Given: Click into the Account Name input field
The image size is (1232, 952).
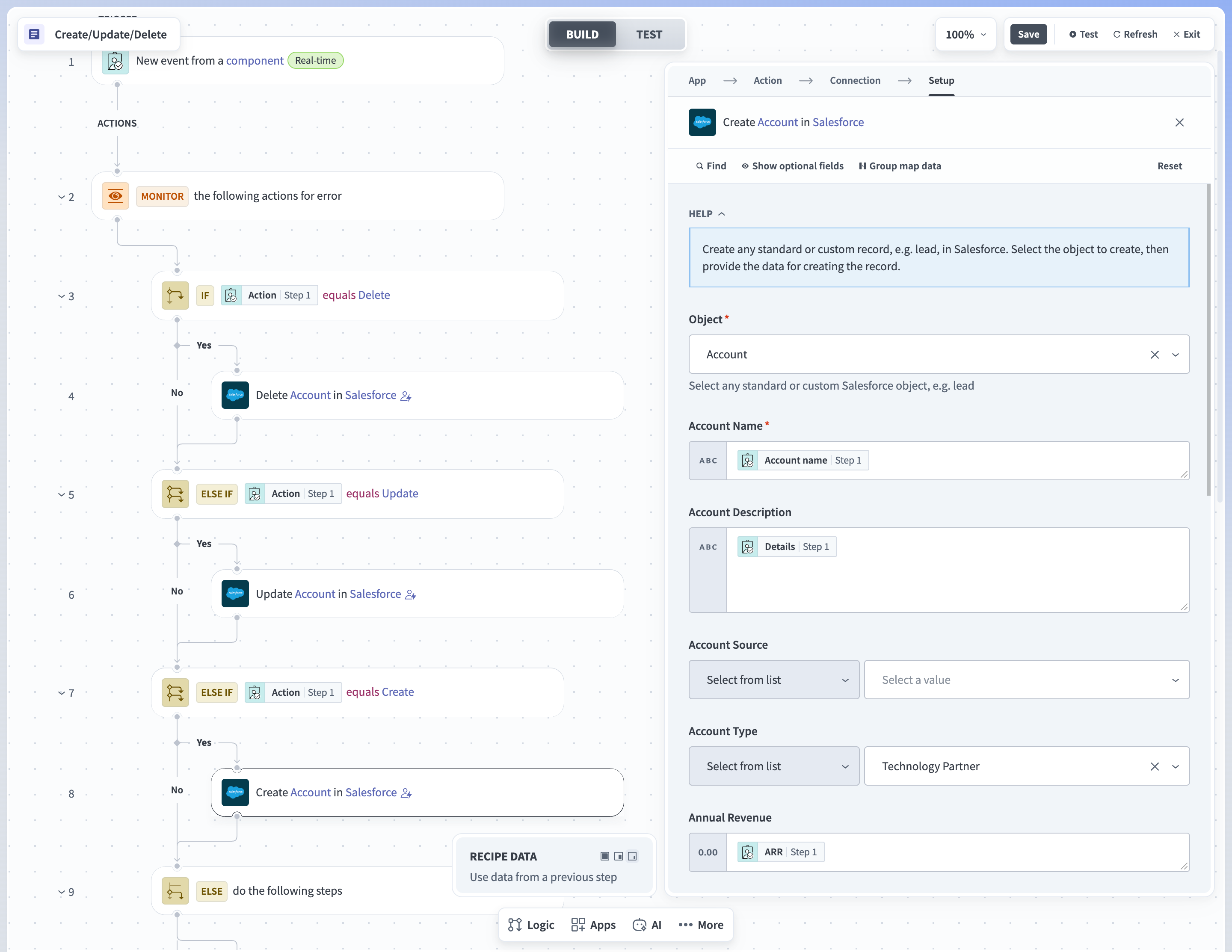Looking at the screenshot, I should pyautogui.click(x=958, y=461).
